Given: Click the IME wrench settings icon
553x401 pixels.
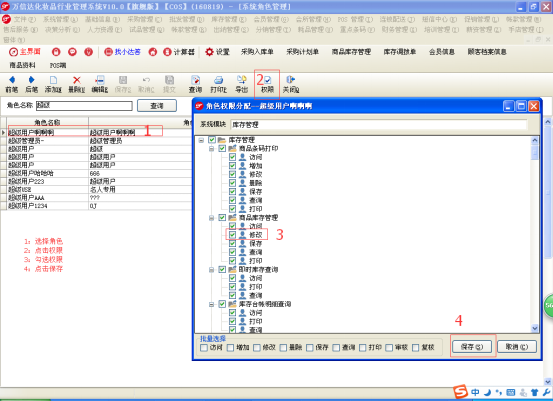Looking at the screenshot, I should pyautogui.click(x=546, y=392).
